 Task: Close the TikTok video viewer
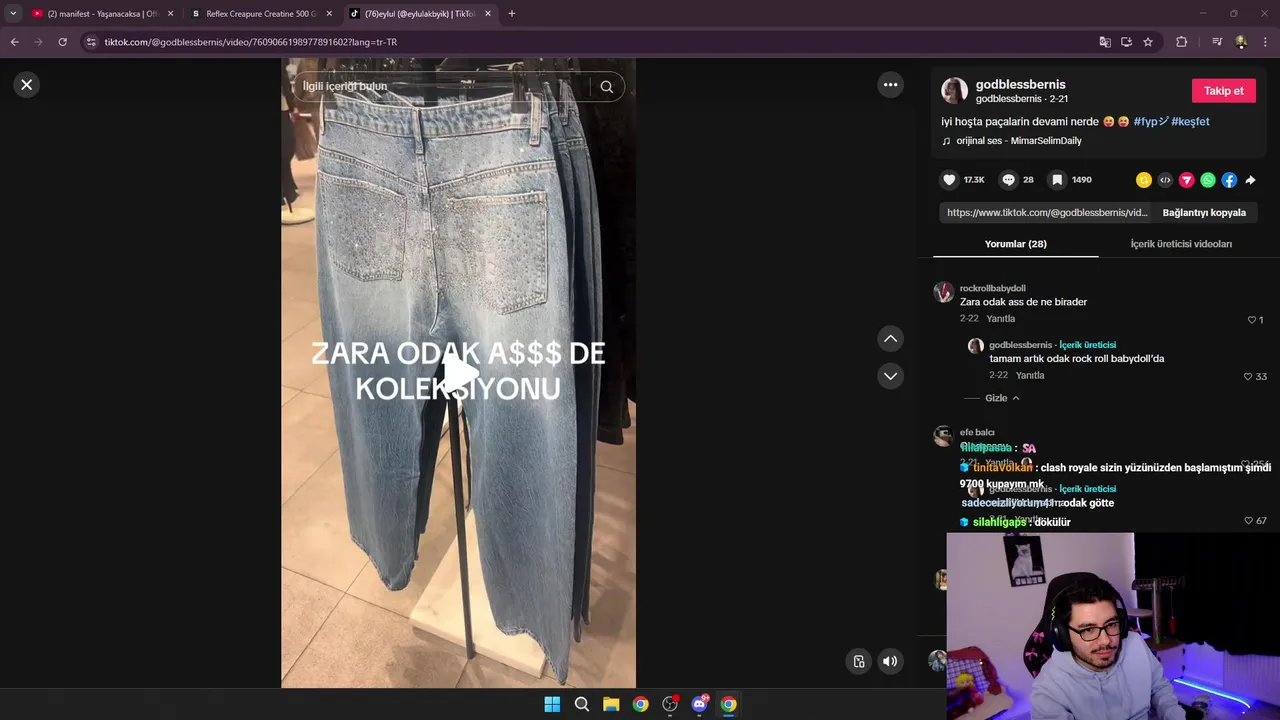point(27,85)
